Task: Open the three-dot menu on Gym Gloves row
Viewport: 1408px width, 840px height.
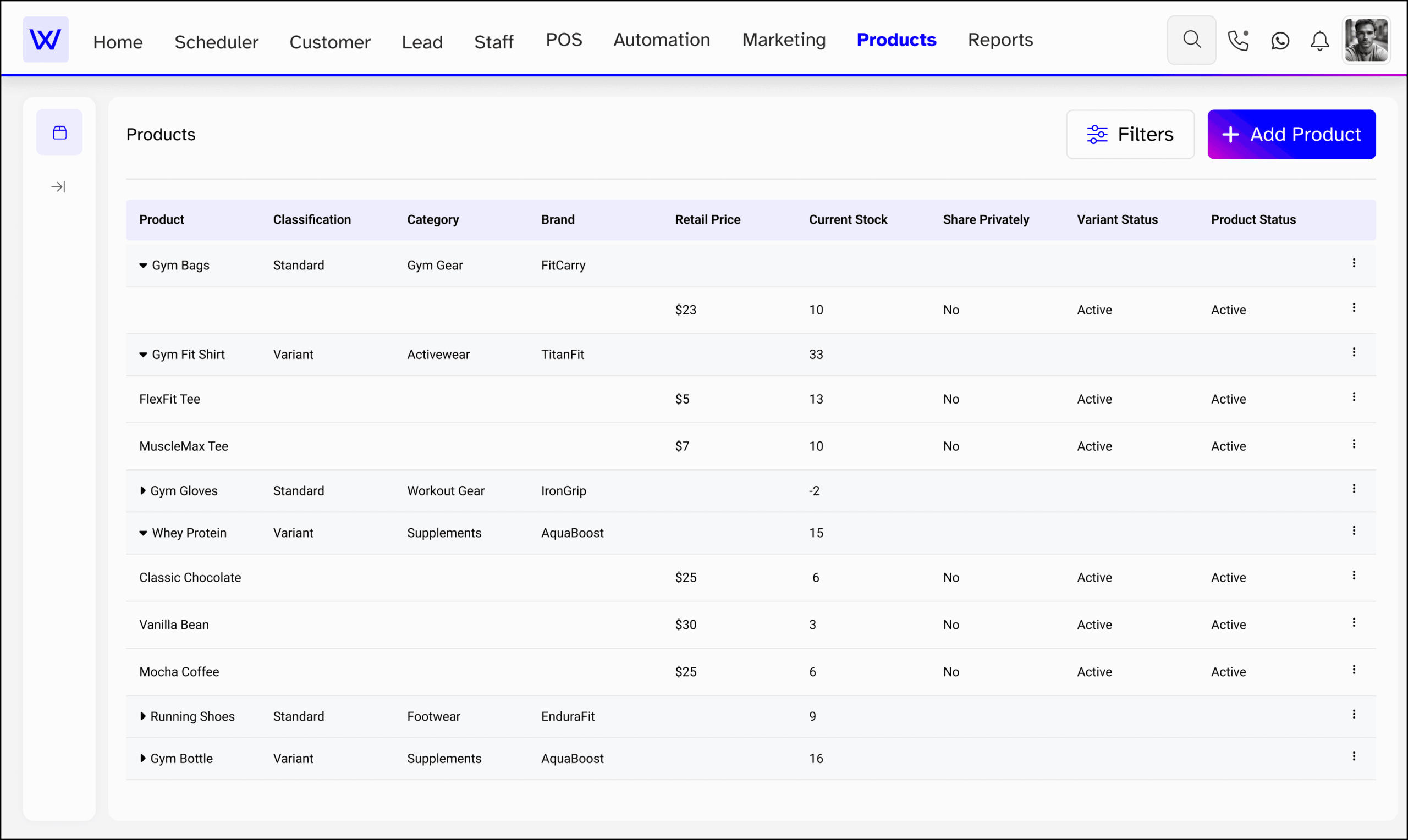Action: pyautogui.click(x=1354, y=488)
